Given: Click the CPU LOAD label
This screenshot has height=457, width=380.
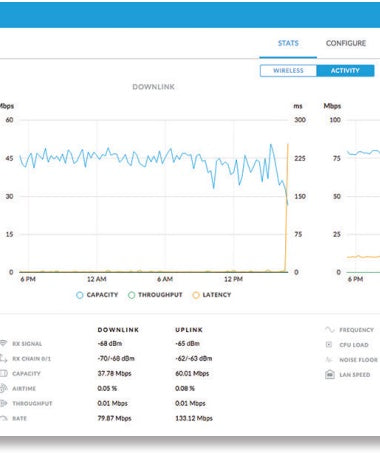Looking at the screenshot, I should (x=354, y=345).
